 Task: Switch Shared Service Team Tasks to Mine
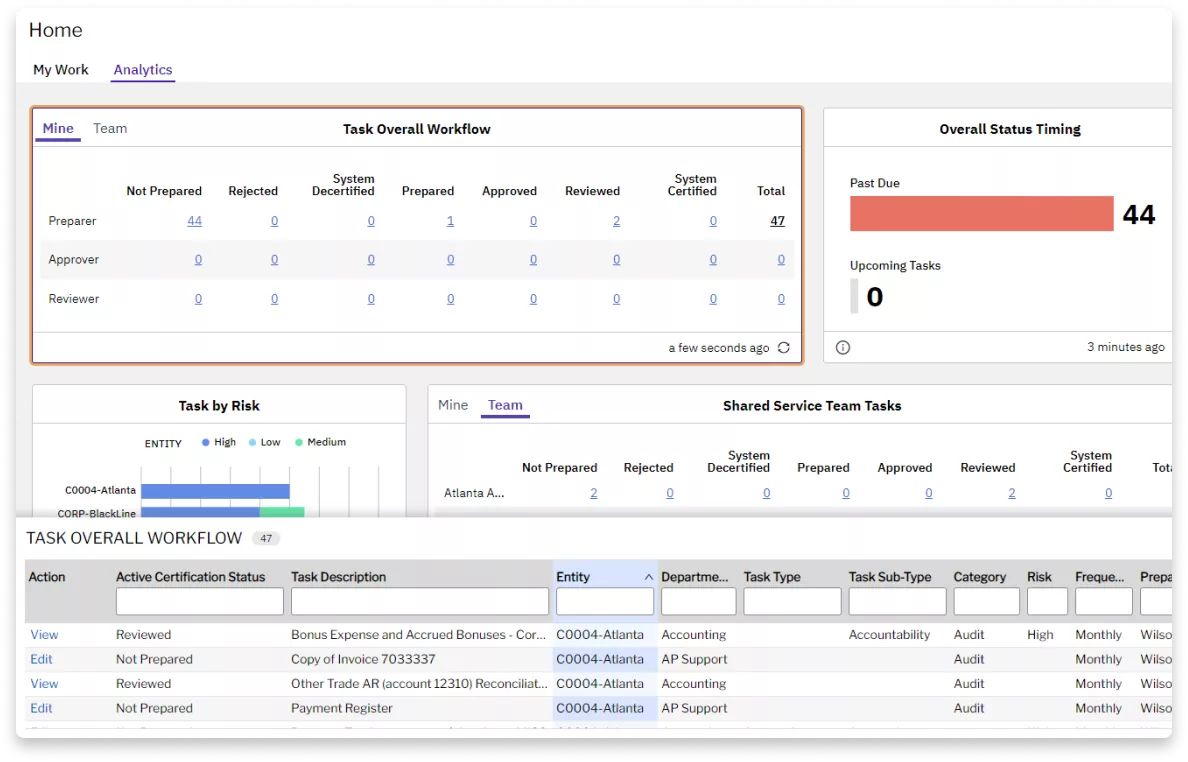point(453,405)
